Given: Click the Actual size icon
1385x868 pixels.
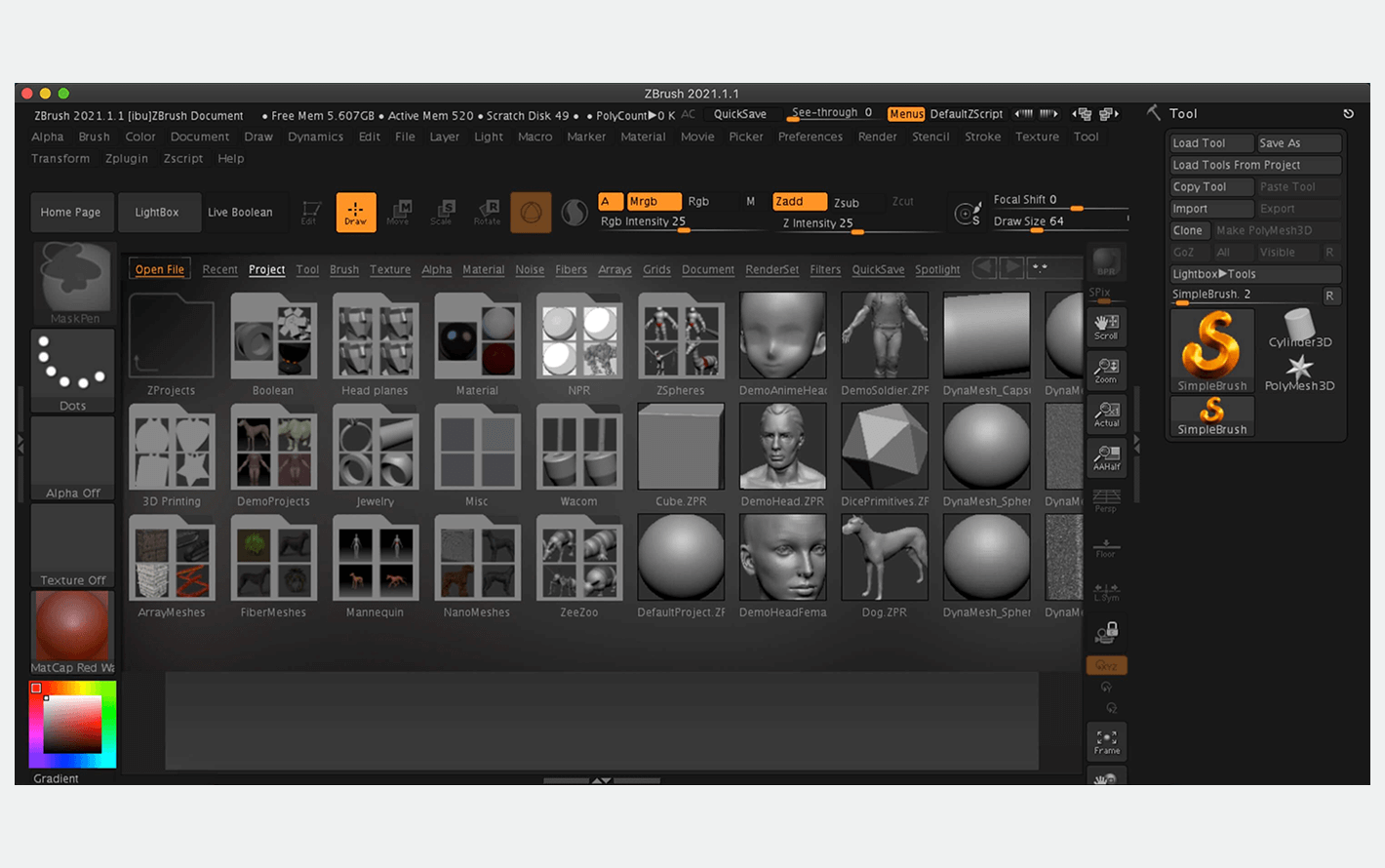Looking at the screenshot, I should (x=1106, y=414).
